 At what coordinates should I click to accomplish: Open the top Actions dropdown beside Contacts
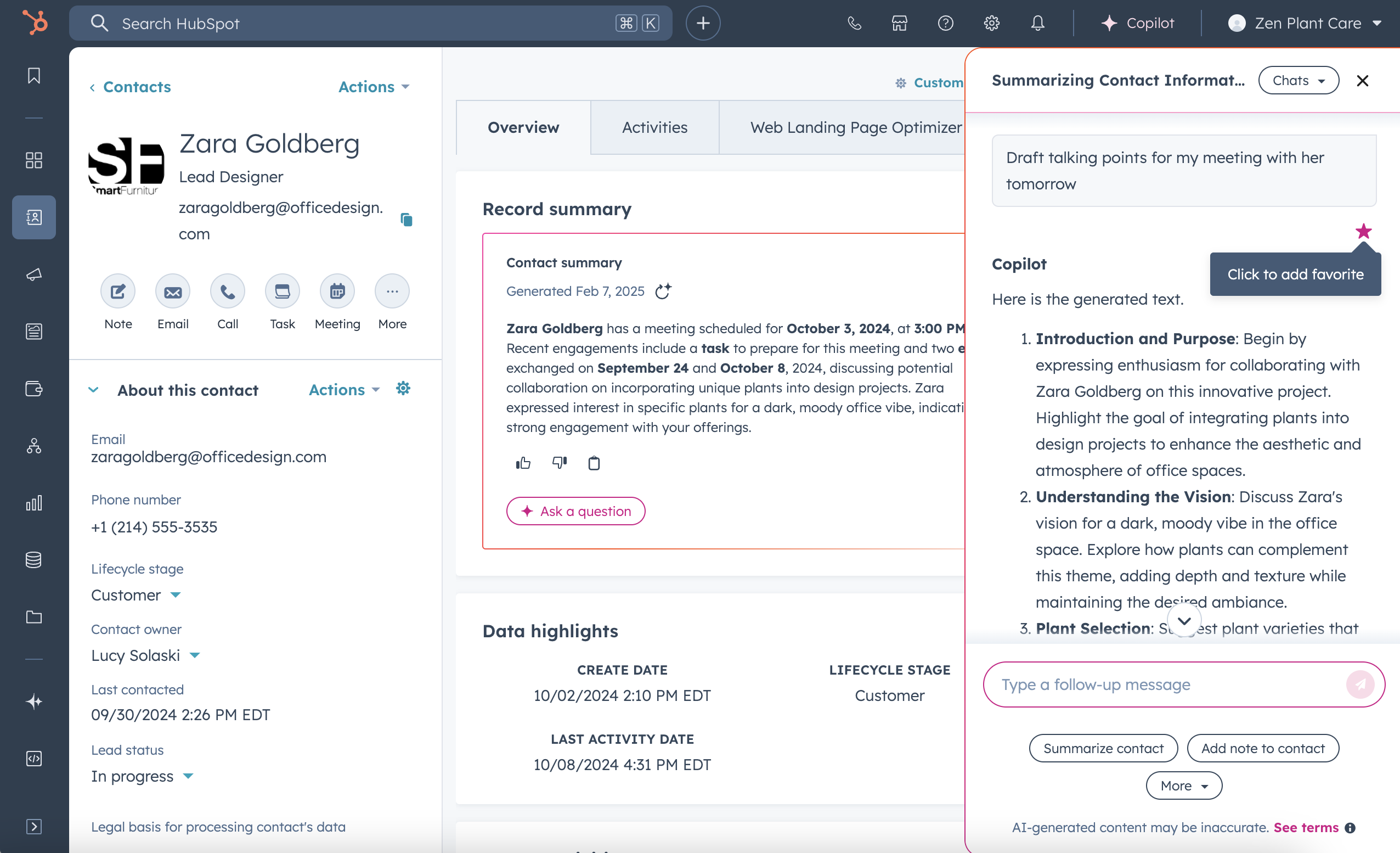coord(373,86)
